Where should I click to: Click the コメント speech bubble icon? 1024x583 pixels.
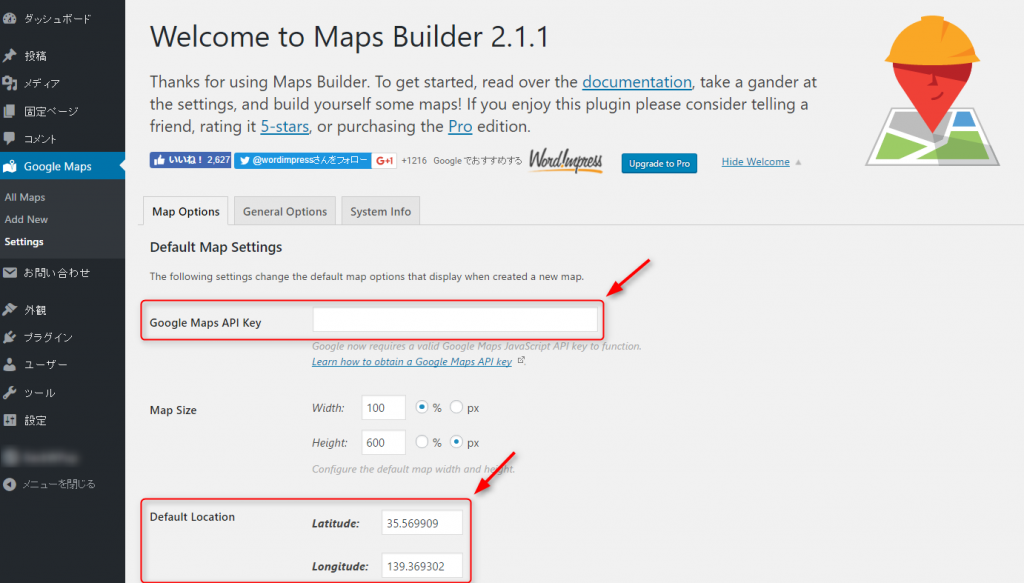coord(9,138)
